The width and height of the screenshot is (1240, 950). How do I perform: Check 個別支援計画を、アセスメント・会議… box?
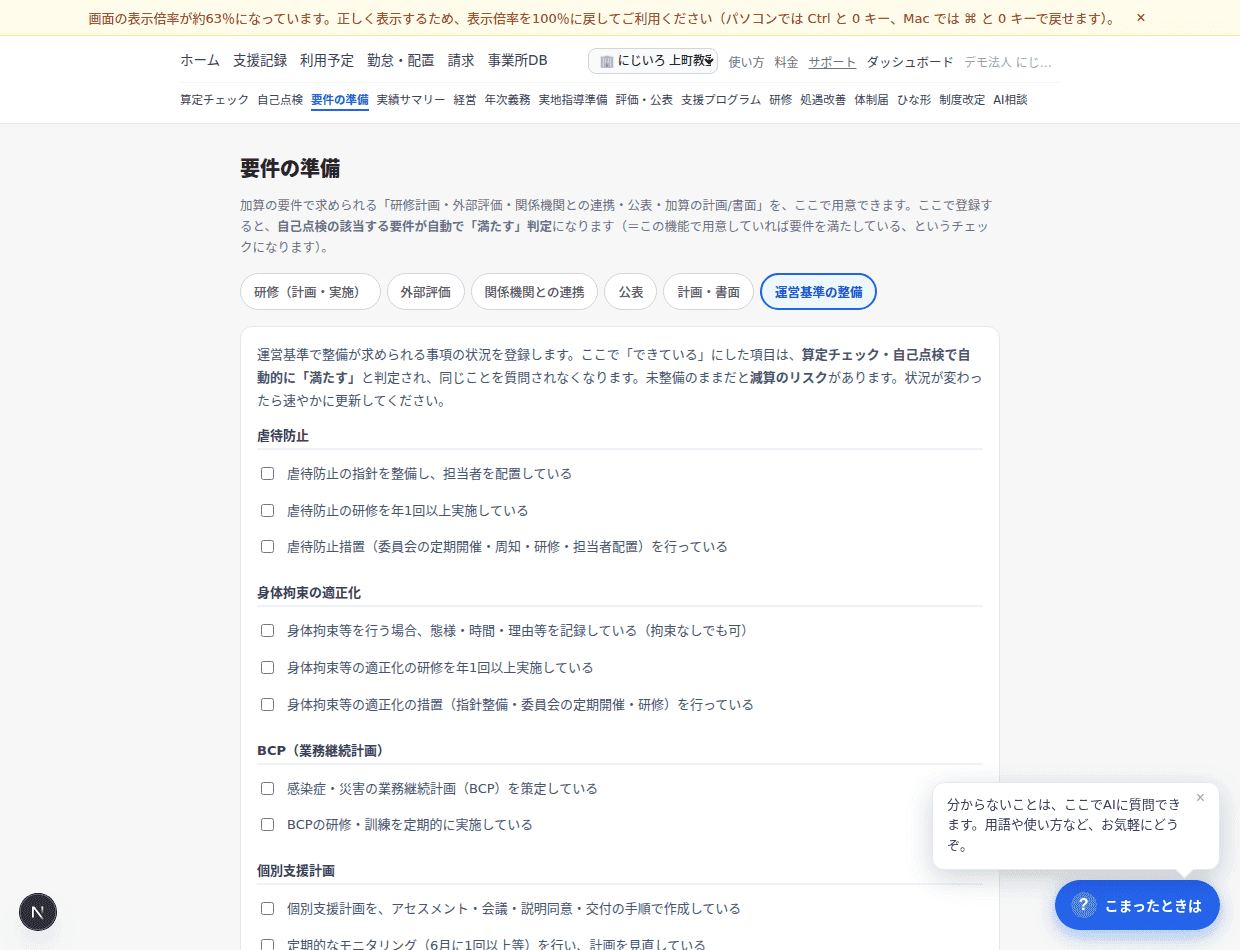point(267,909)
